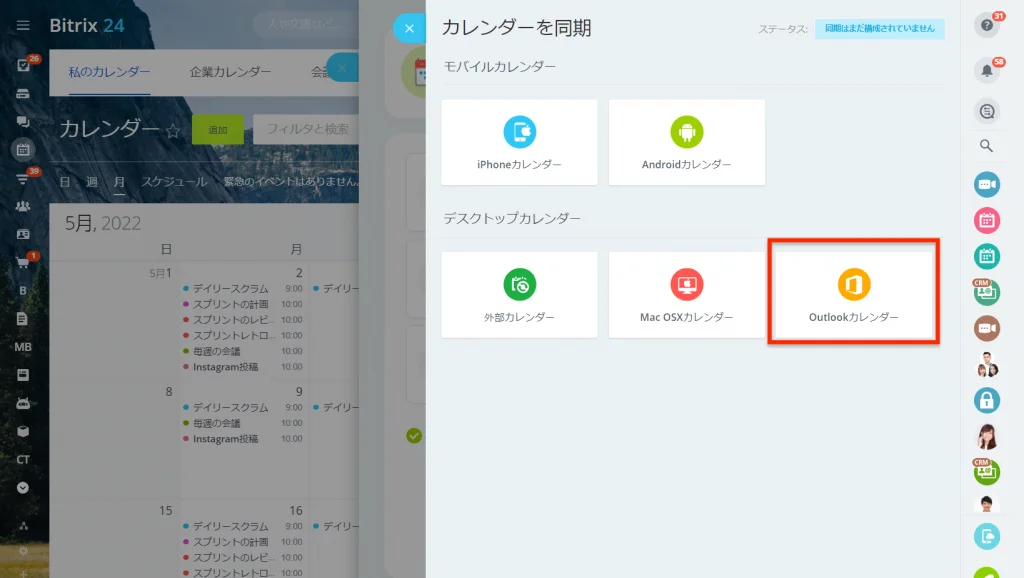Click the Bitrix 24 logo
The image size is (1024, 578).
[x=87, y=25]
